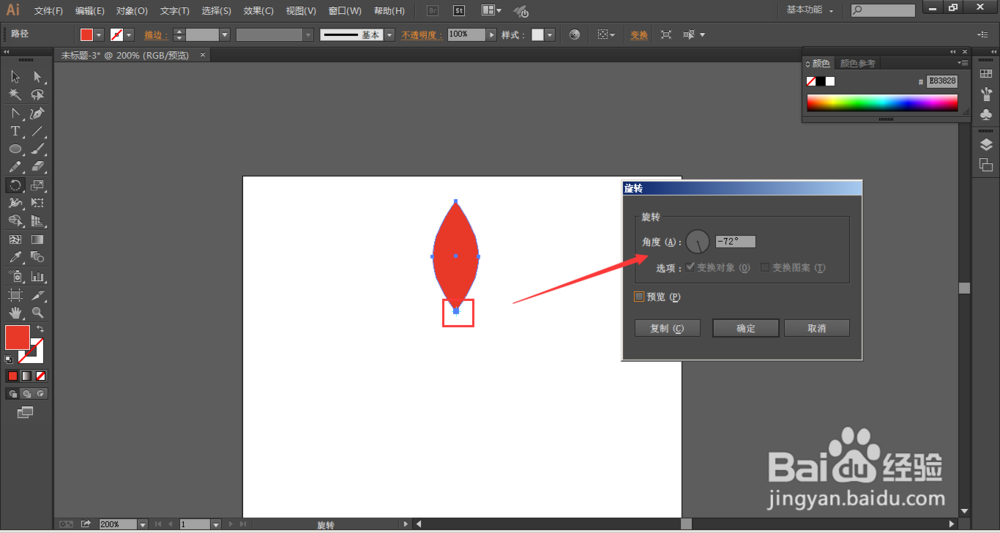Swap fill and stroke colors

40,329
